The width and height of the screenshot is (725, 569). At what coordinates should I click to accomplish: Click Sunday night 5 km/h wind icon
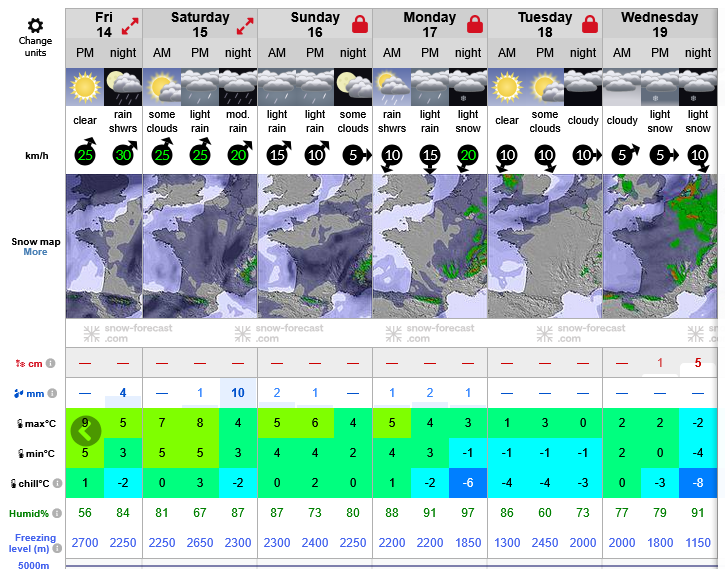tap(357, 155)
